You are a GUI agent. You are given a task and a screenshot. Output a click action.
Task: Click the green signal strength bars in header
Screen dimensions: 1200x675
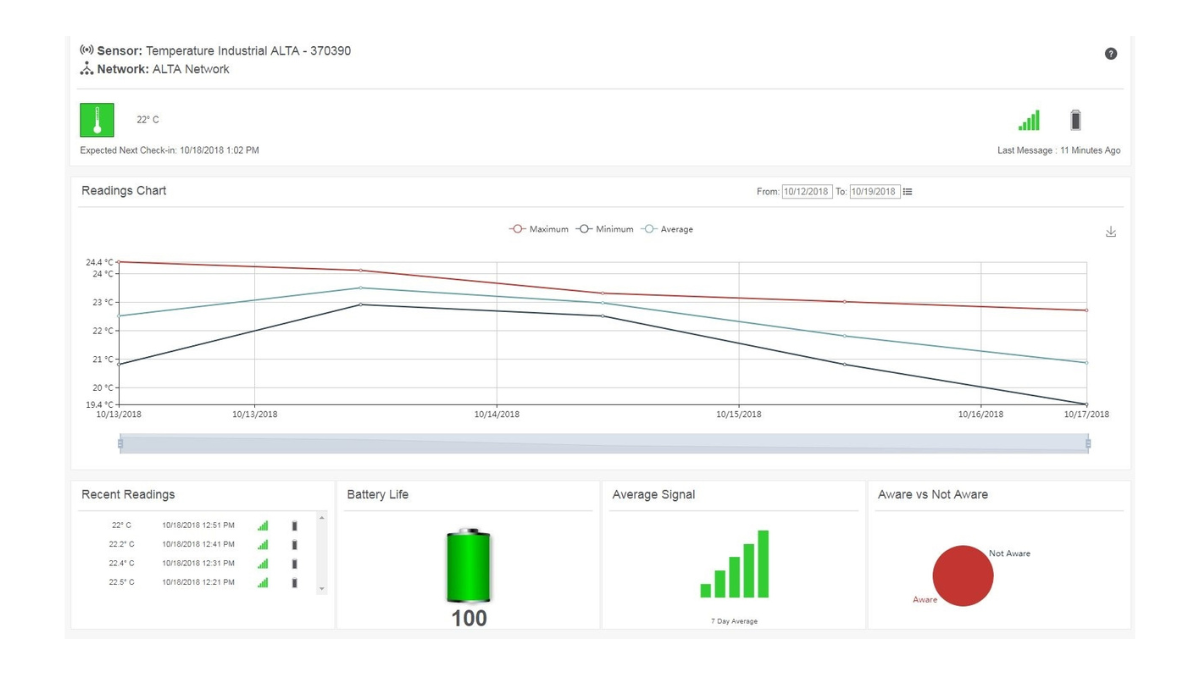[1029, 120]
